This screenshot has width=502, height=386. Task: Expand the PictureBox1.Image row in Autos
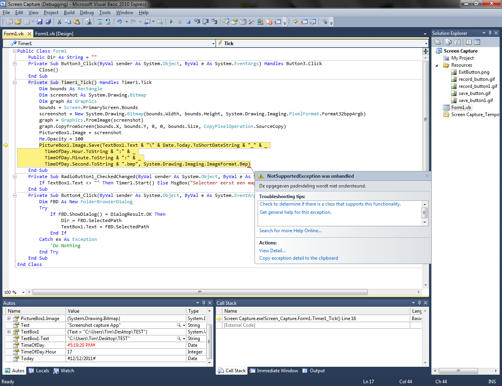point(9,319)
